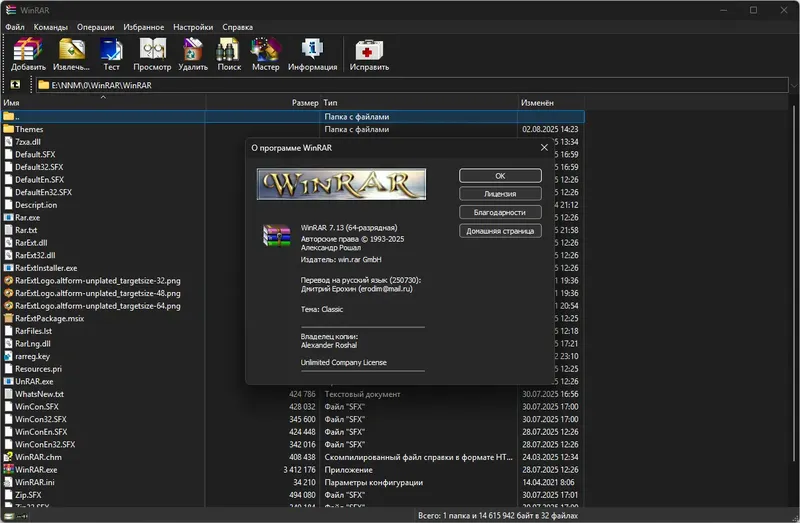Image resolution: width=800 pixels, height=523 pixels.
Task: Launch the Мастер (Wizard) tool
Action: [x=265, y=54]
